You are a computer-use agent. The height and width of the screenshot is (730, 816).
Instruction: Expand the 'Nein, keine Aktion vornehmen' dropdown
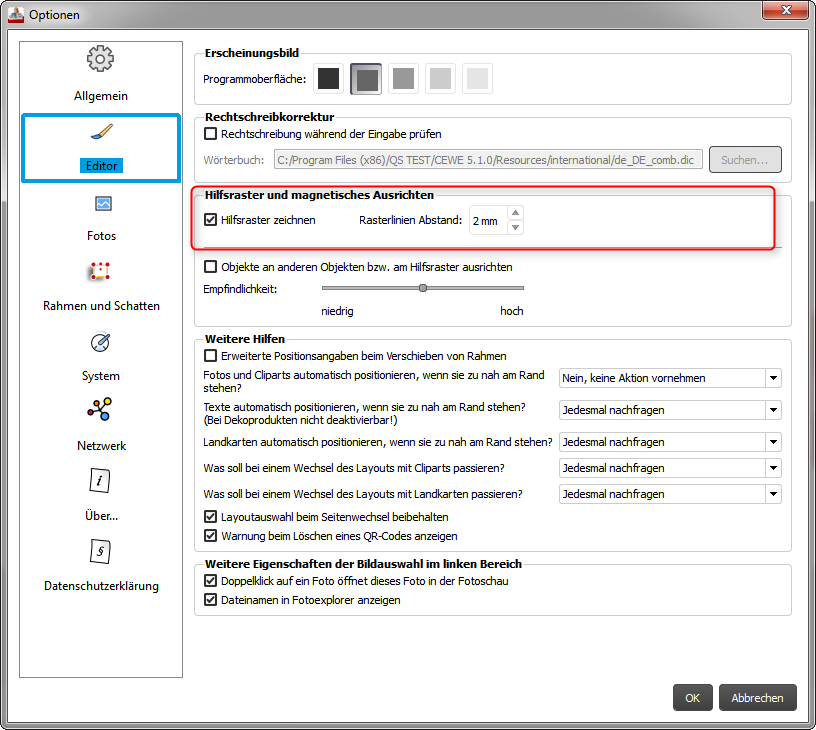pyautogui.click(x=772, y=378)
